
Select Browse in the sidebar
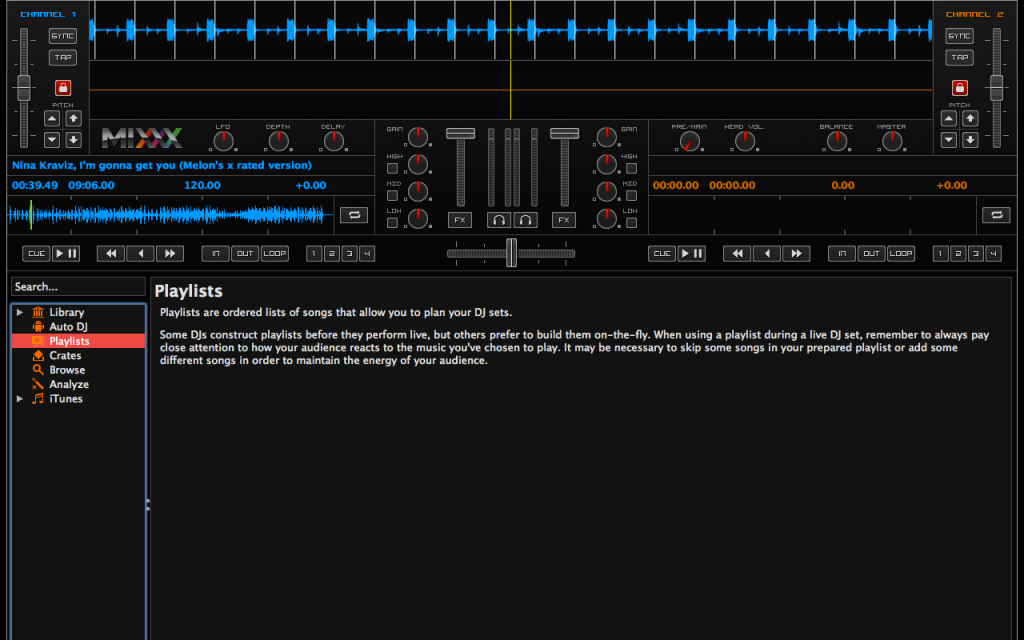[x=67, y=370]
